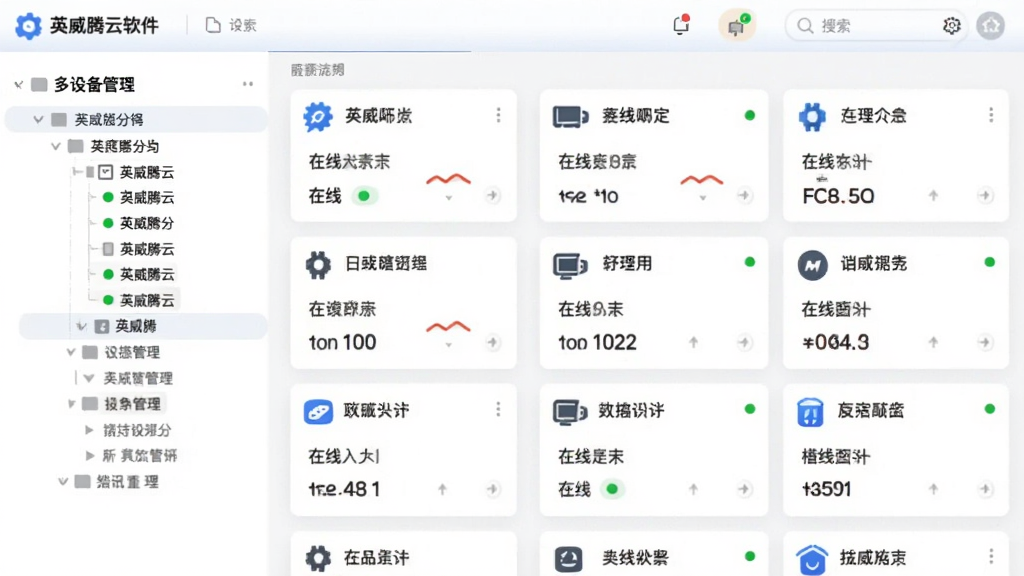Viewport: 1024px width, 576px height.
Task: Collapse the highlighted 英威腾 row chevron
Action: (82, 326)
